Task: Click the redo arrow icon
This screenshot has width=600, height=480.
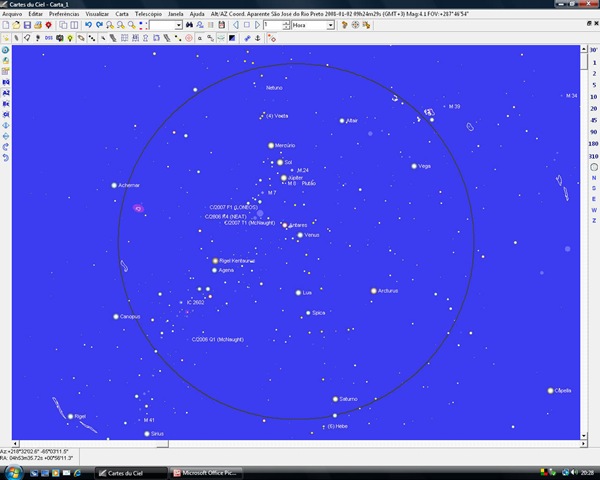Action: click(99, 25)
